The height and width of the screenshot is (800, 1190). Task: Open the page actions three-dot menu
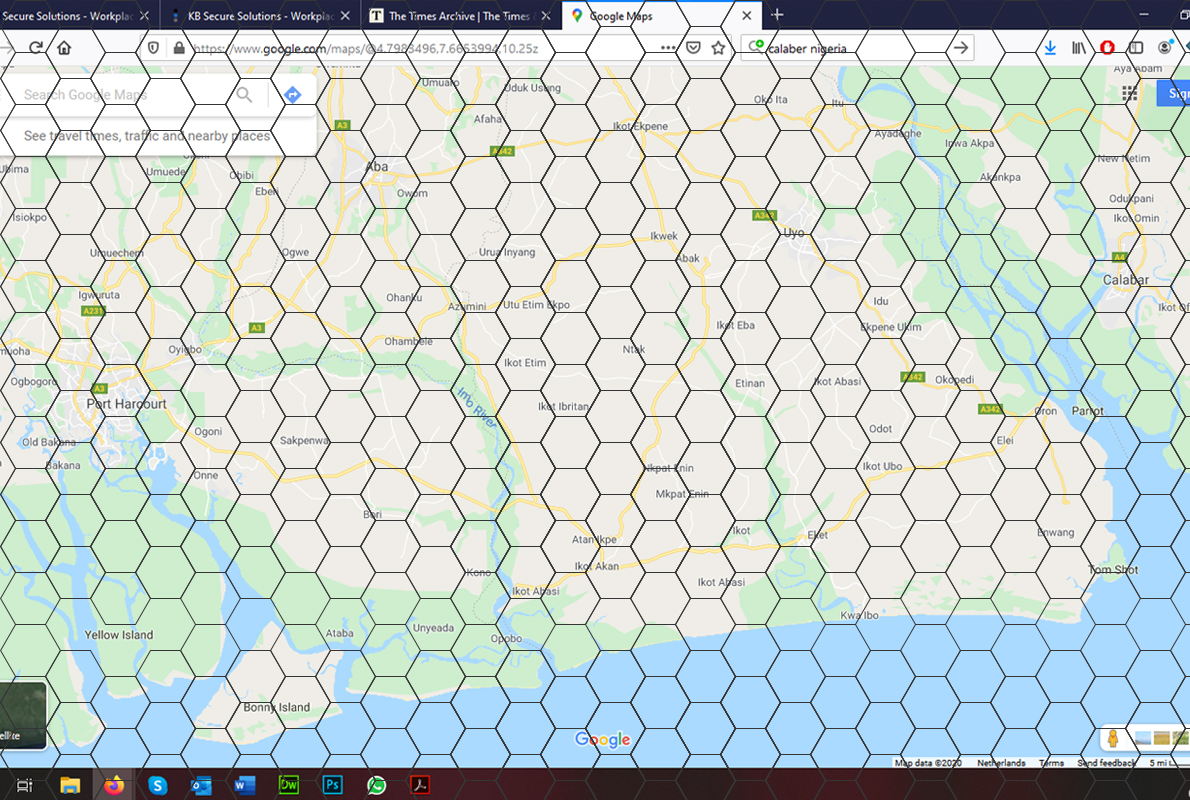(668, 48)
